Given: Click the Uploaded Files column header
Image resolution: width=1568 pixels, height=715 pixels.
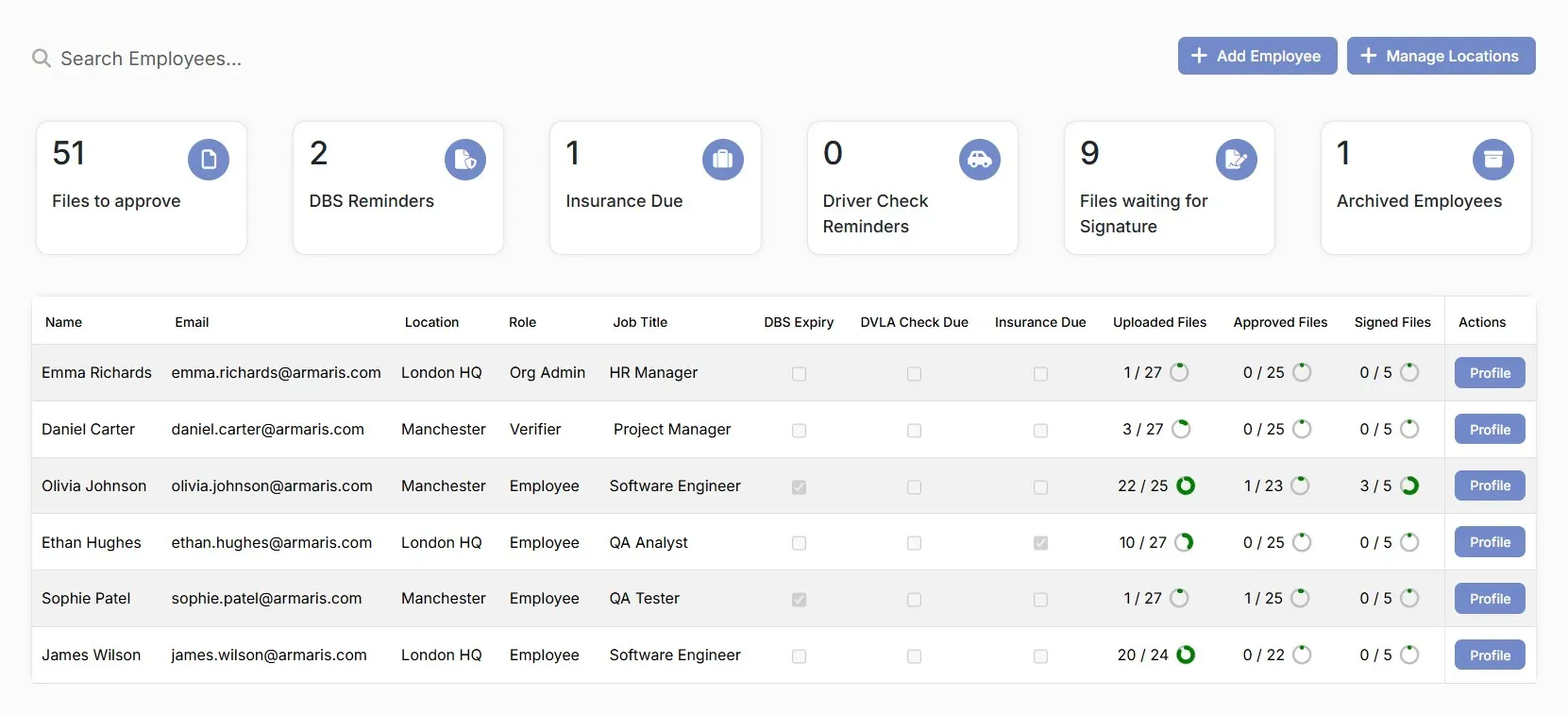Looking at the screenshot, I should pos(1159,322).
